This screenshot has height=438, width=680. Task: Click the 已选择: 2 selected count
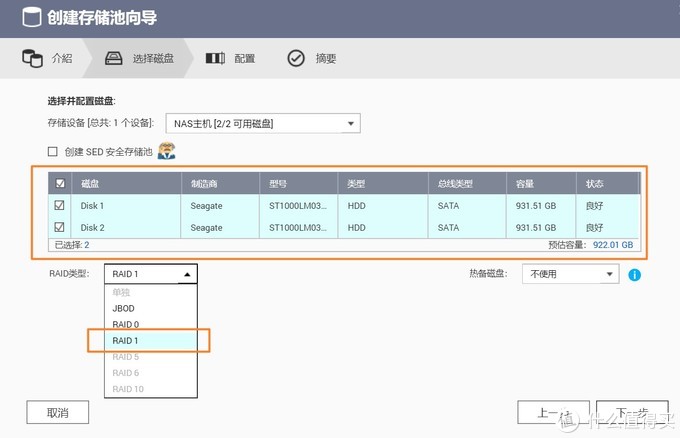coord(72,245)
